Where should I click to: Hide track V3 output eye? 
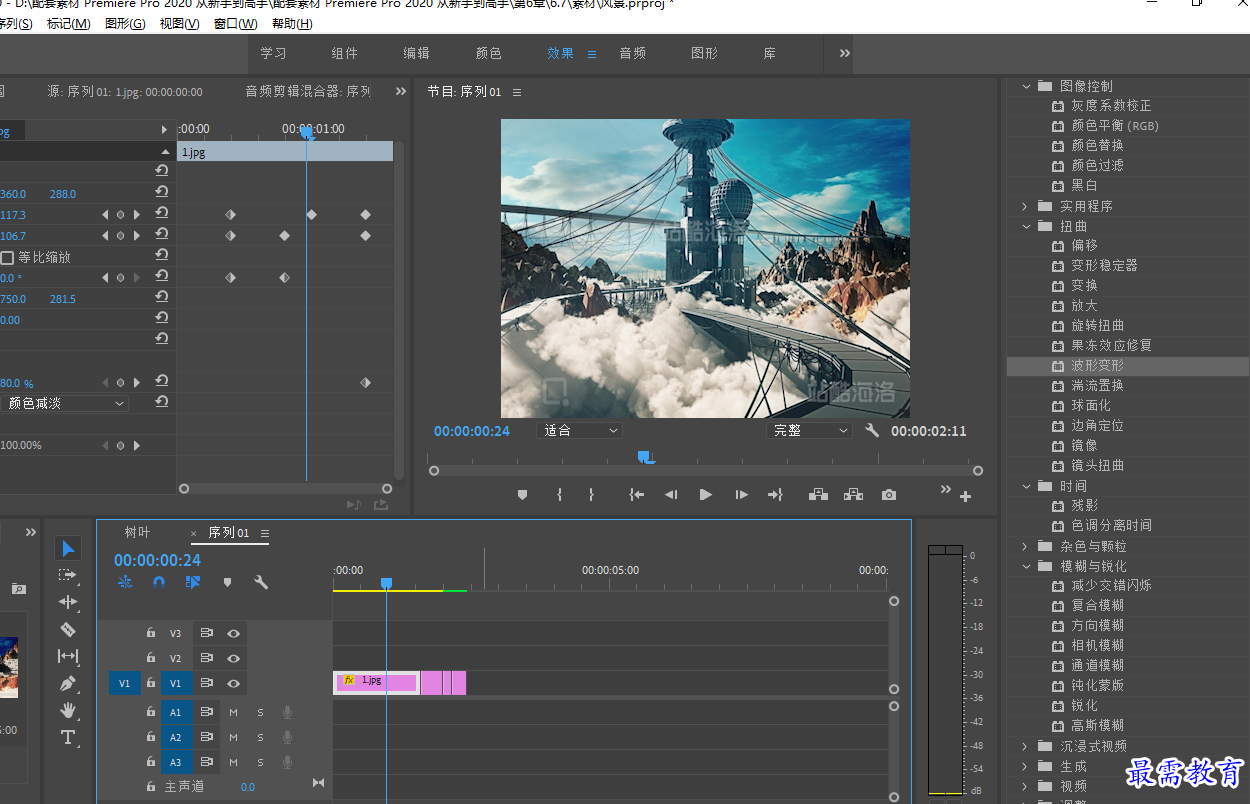pos(233,633)
